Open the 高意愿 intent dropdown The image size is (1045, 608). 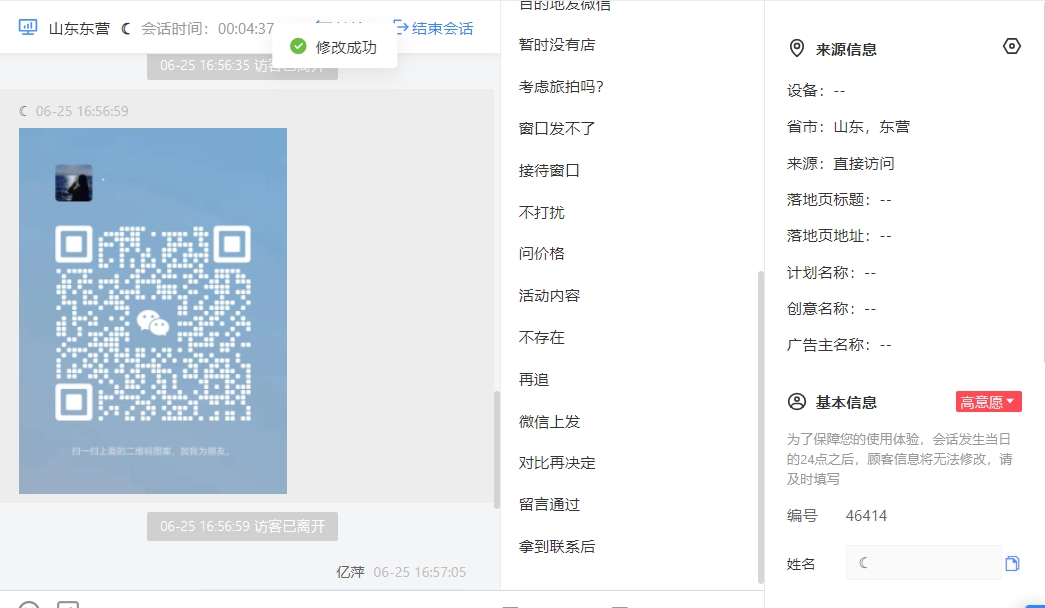[x=988, y=402]
